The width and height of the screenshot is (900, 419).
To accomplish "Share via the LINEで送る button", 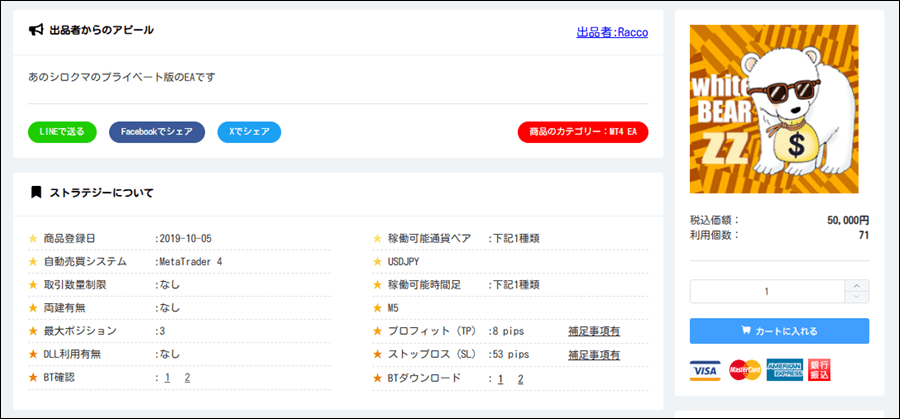I will 63,132.
